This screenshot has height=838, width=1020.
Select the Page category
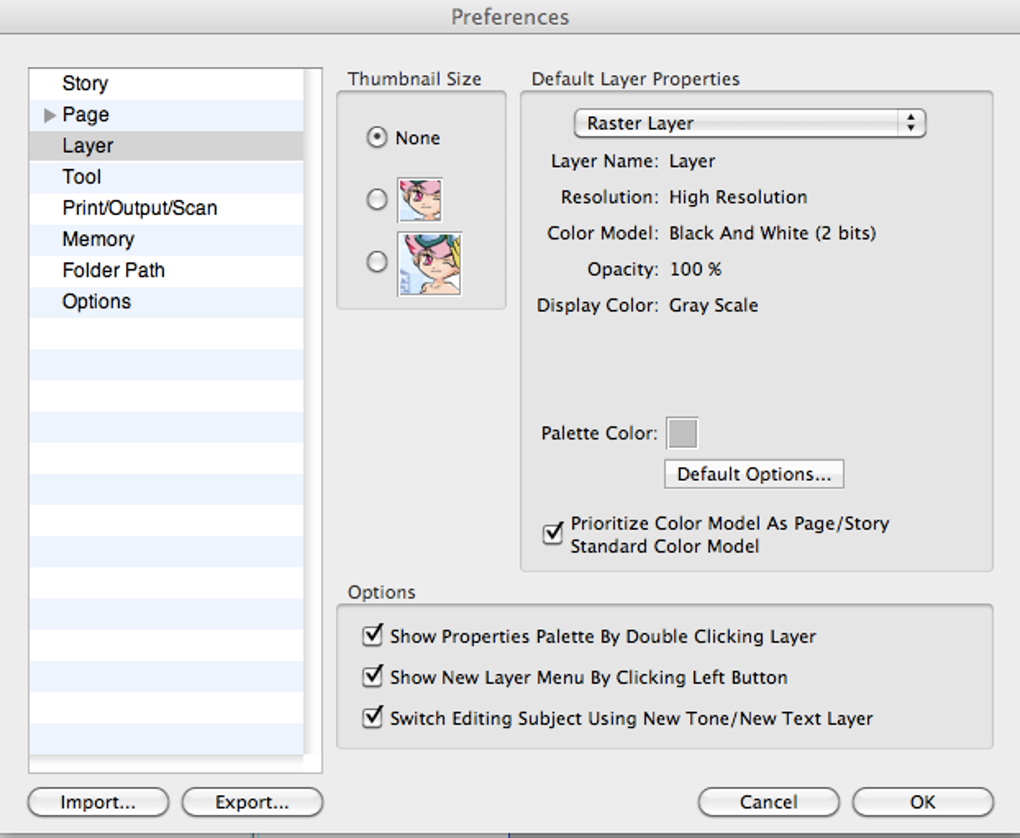(166, 115)
